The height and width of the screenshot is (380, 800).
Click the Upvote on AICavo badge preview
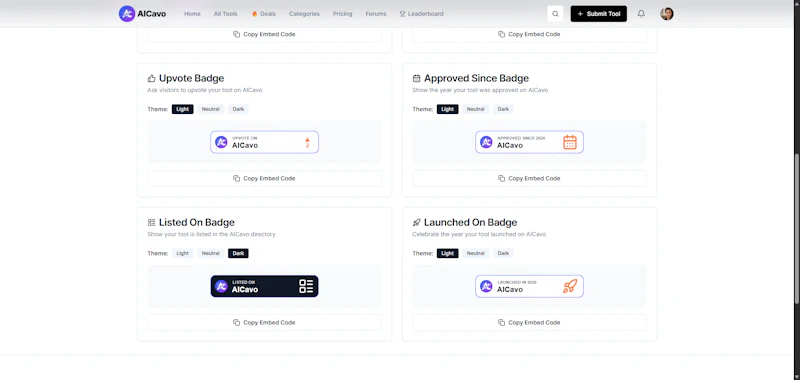(x=264, y=142)
